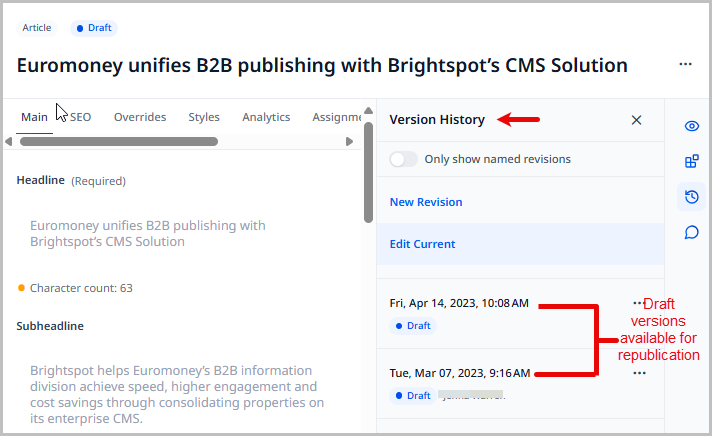The image size is (712, 436).
Task: Open the comments speech bubble icon
Action: tap(692, 233)
